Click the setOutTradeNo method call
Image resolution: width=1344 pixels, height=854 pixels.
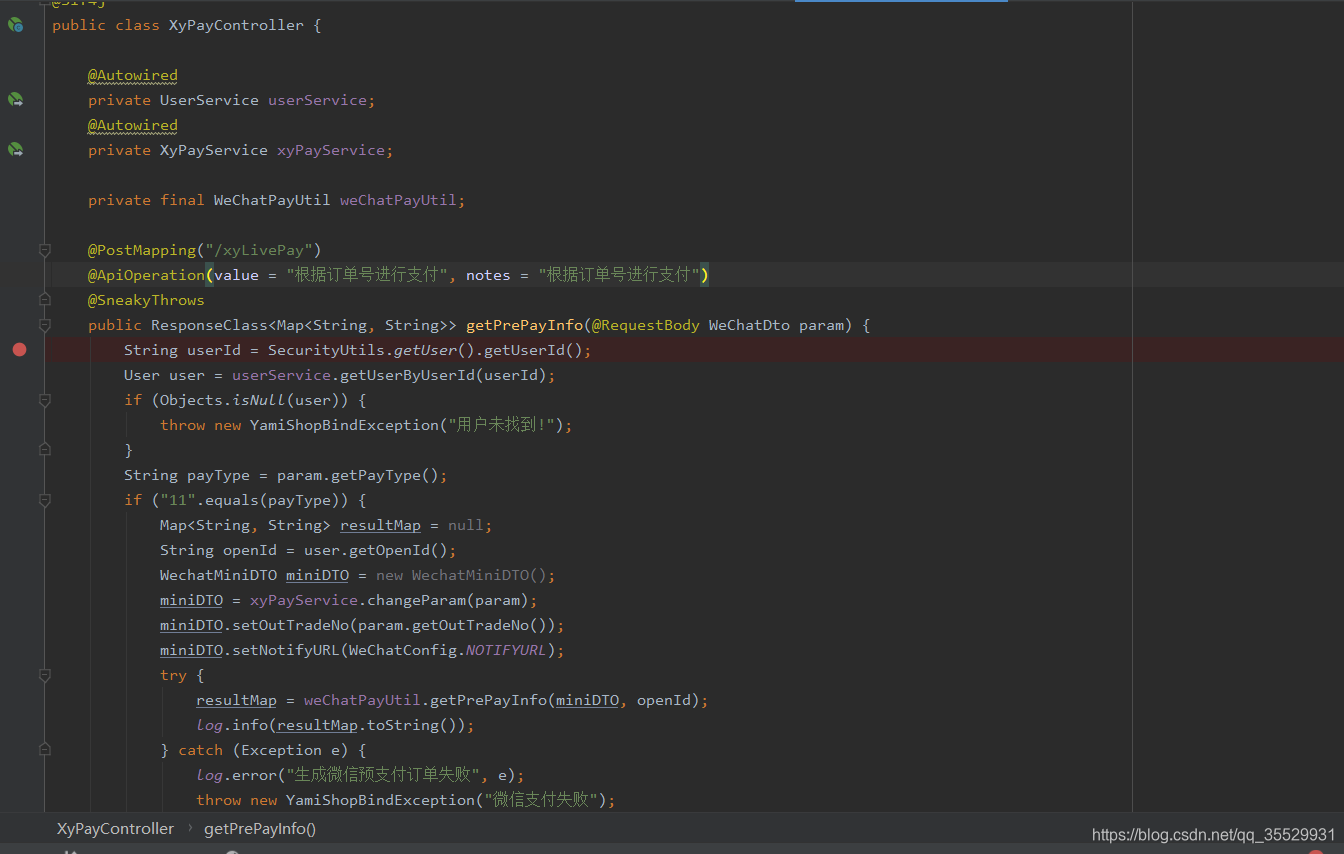(x=286, y=625)
